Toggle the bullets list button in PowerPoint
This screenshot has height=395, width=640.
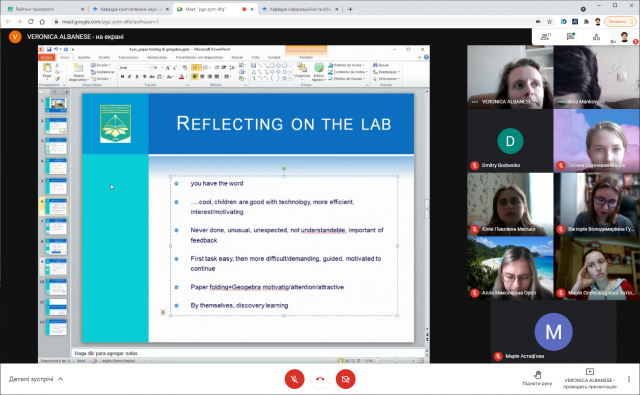(x=196, y=67)
